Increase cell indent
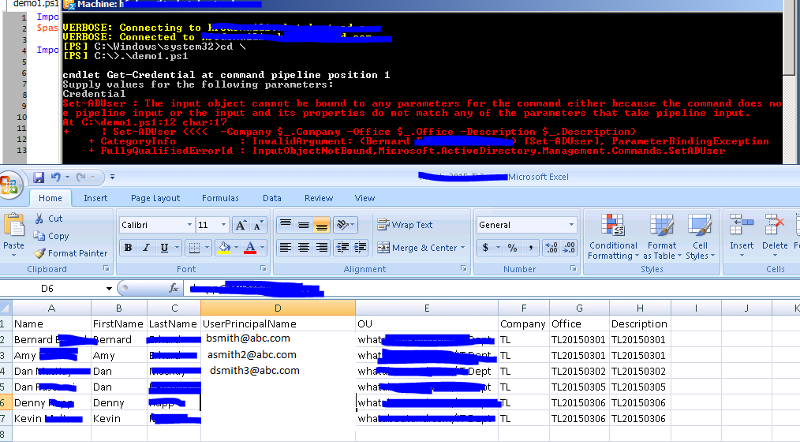The width and height of the screenshot is (800, 442). (360, 248)
